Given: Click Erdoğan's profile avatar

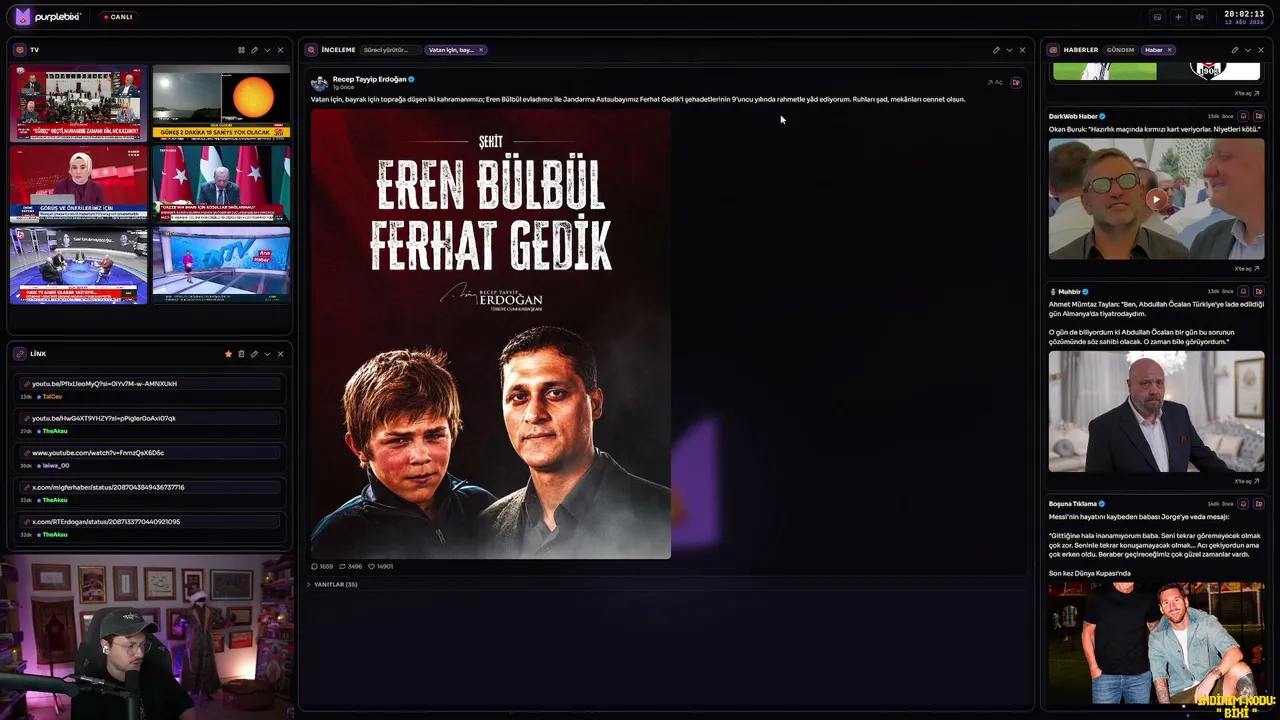Looking at the screenshot, I should coord(319,83).
